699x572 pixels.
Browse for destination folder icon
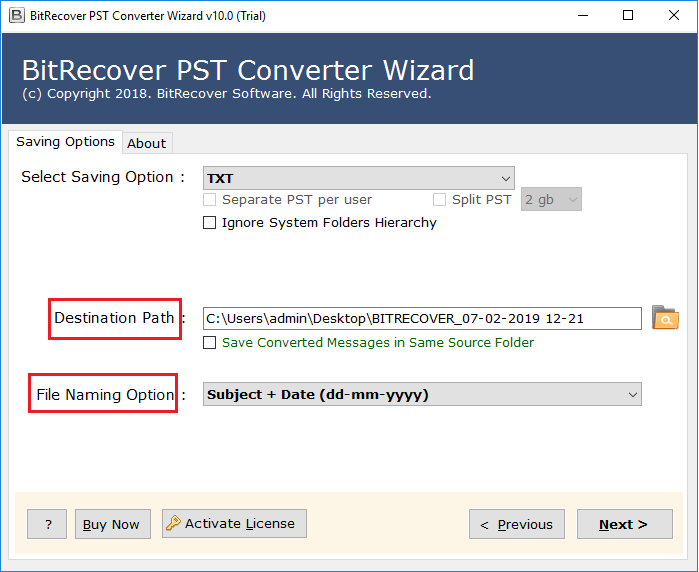(665, 318)
